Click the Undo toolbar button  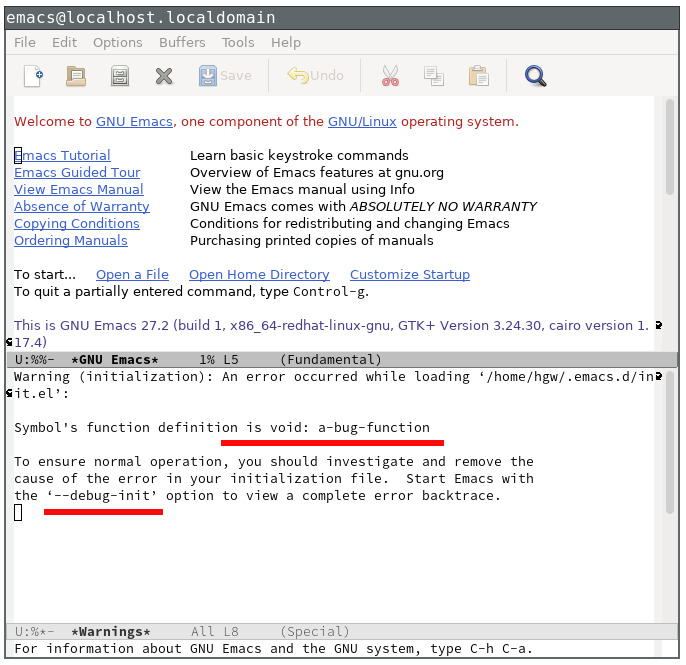coord(315,76)
